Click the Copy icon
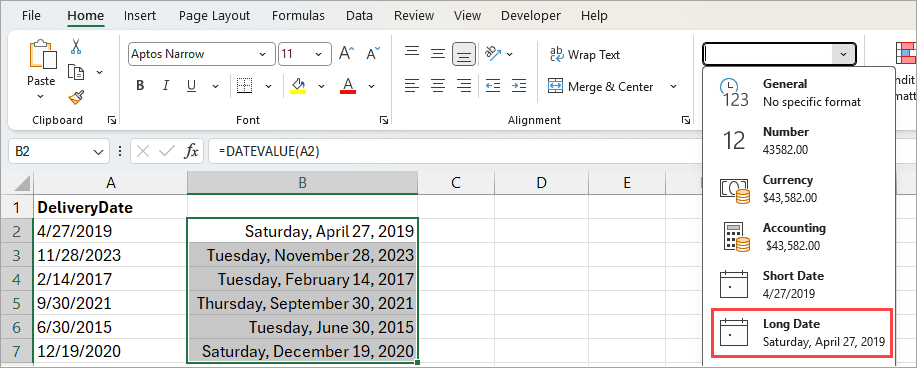This screenshot has width=917, height=368. pos(76,71)
